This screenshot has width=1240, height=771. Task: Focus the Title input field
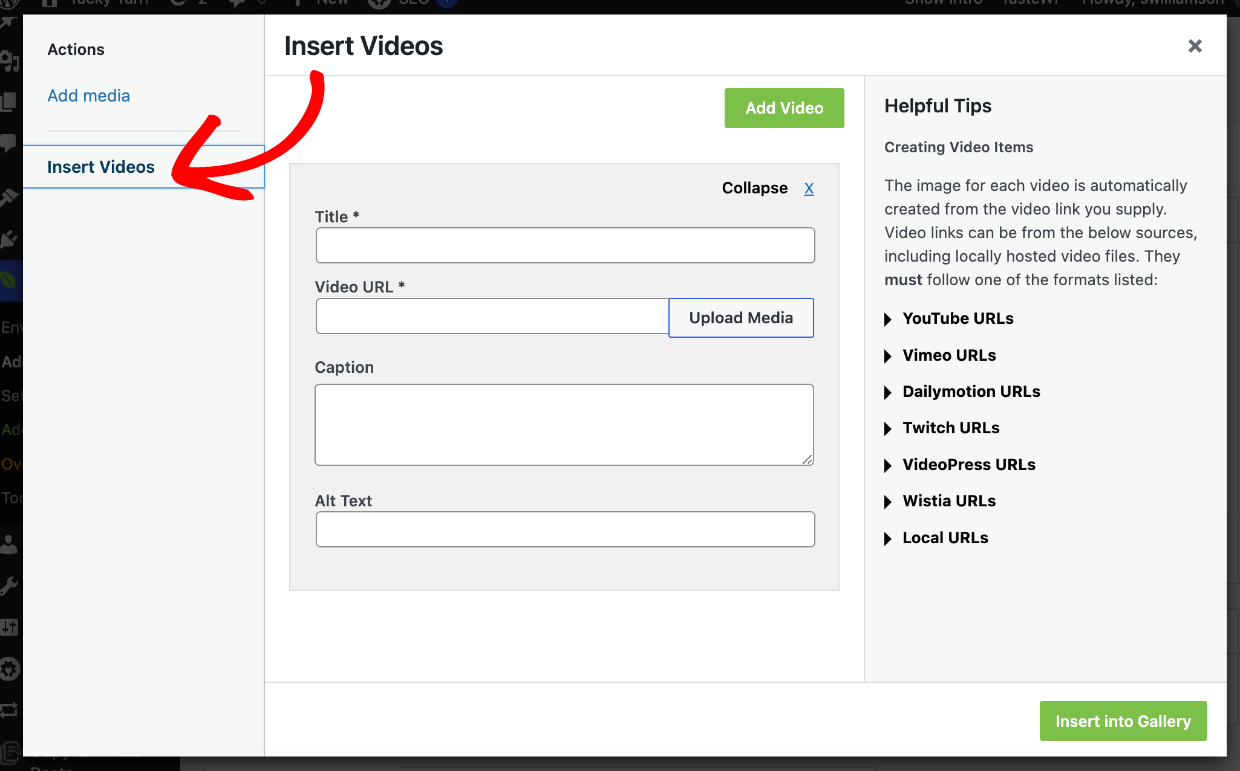pos(565,246)
